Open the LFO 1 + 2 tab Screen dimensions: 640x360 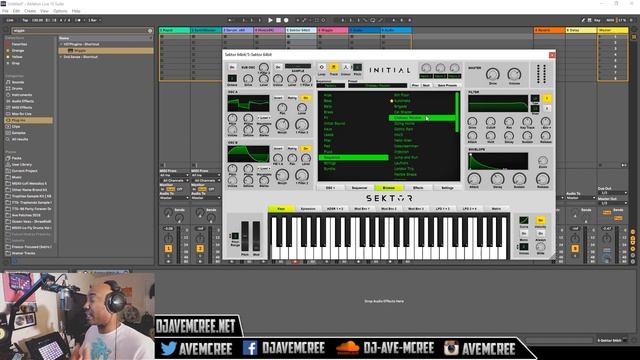tap(442, 209)
